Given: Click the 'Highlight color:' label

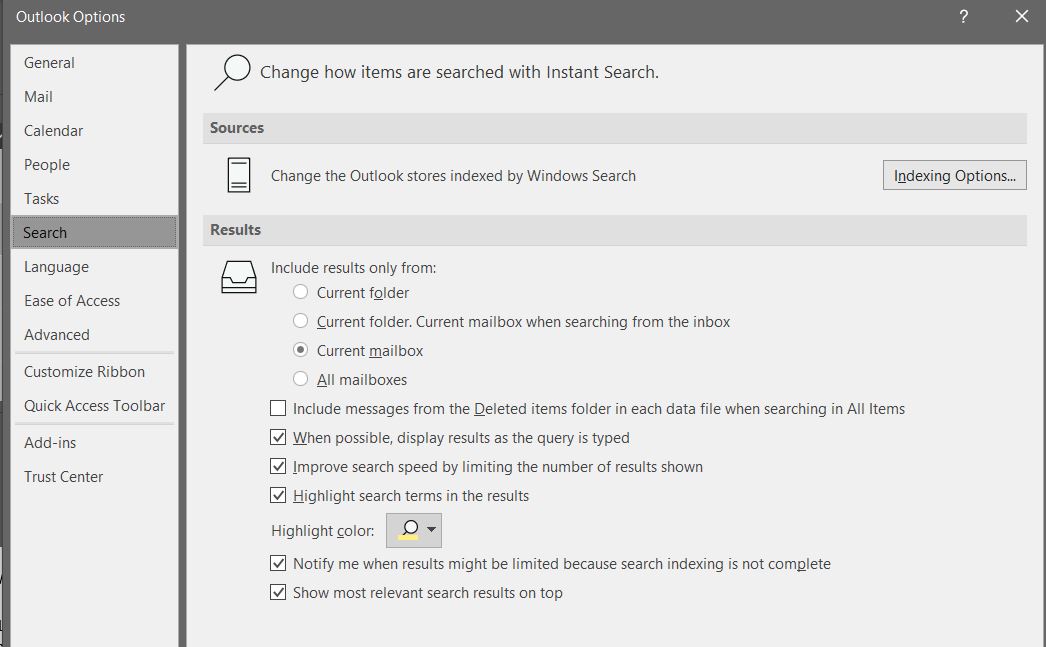Looking at the screenshot, I should pos(323,531).
